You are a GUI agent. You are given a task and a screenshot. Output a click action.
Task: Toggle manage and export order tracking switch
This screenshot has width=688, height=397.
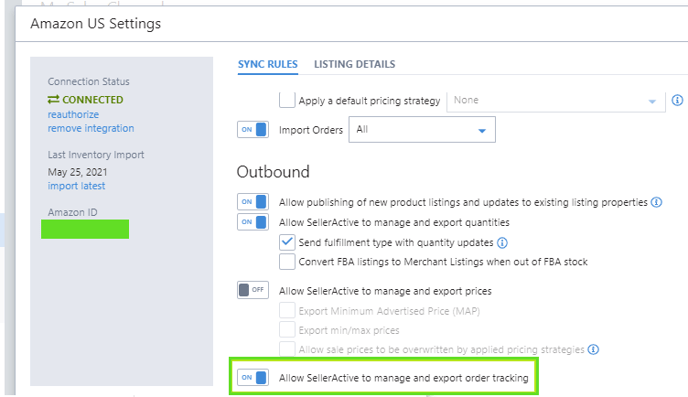point(253,377)
